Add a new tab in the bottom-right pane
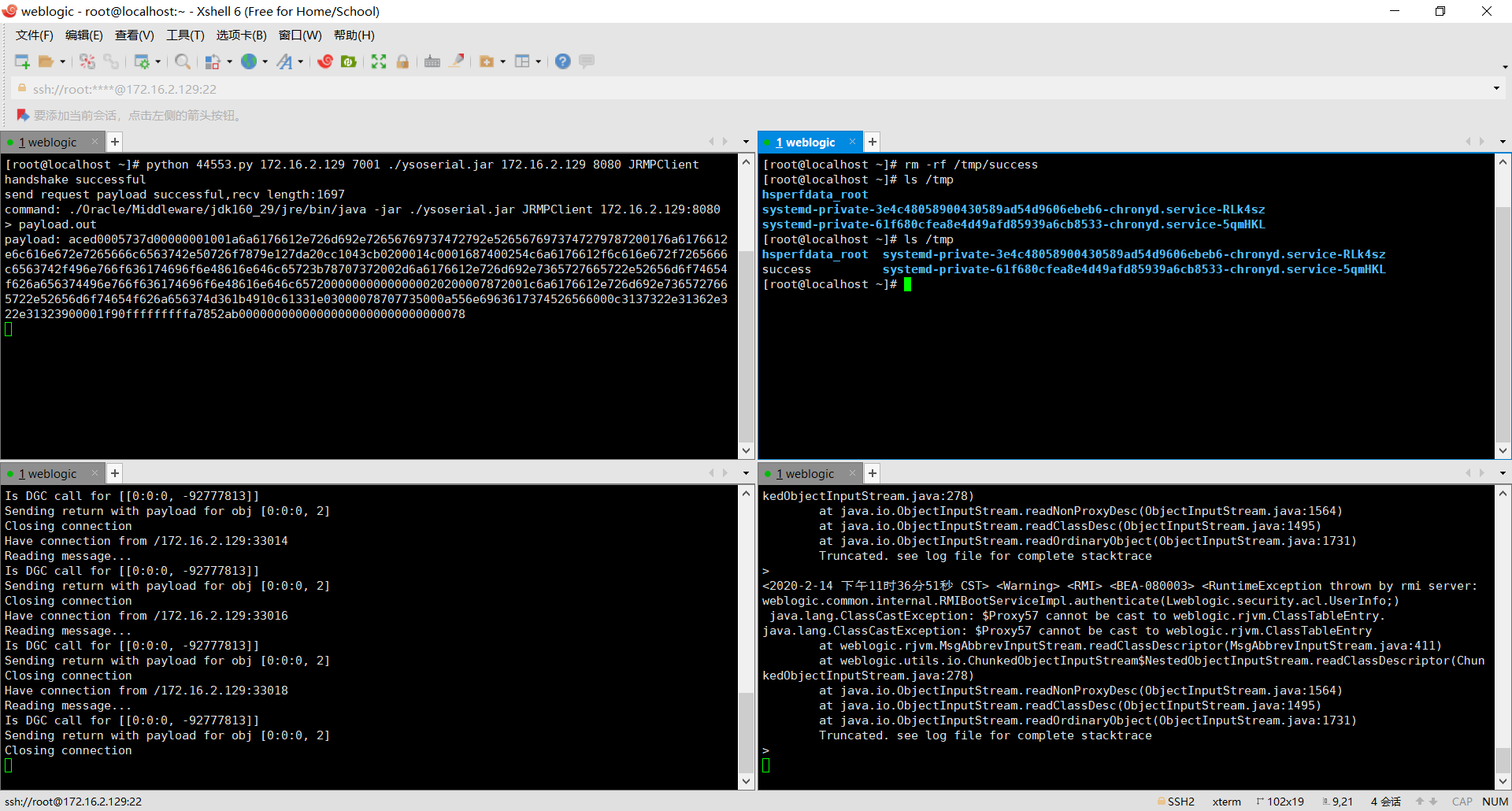The image size is (1512, 811). point(873,473)
